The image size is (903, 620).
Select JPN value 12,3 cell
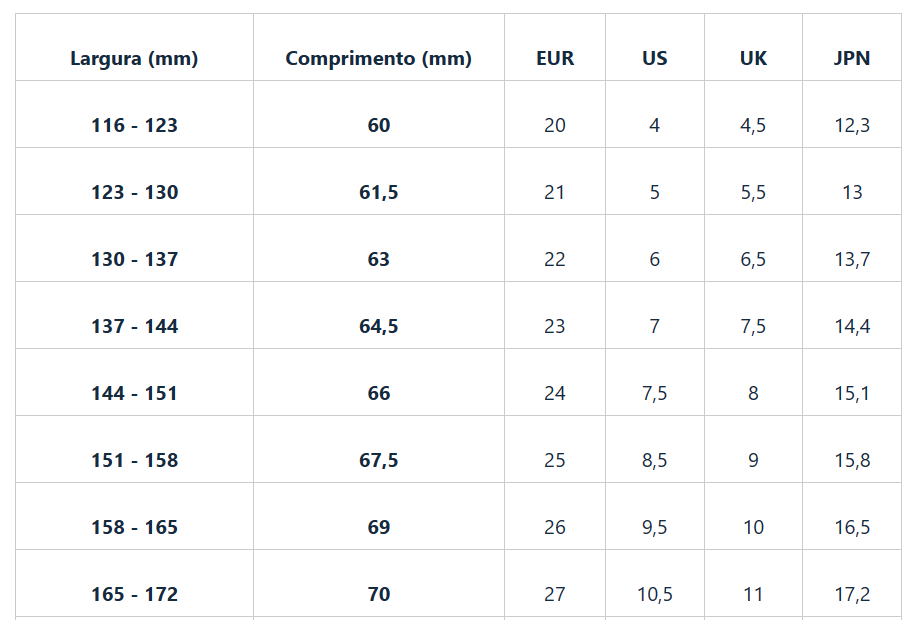point(852,125)
